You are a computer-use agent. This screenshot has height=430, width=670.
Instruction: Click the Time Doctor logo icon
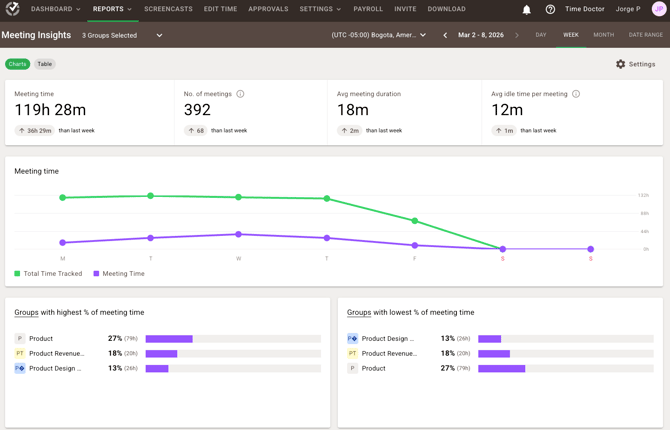13,9
